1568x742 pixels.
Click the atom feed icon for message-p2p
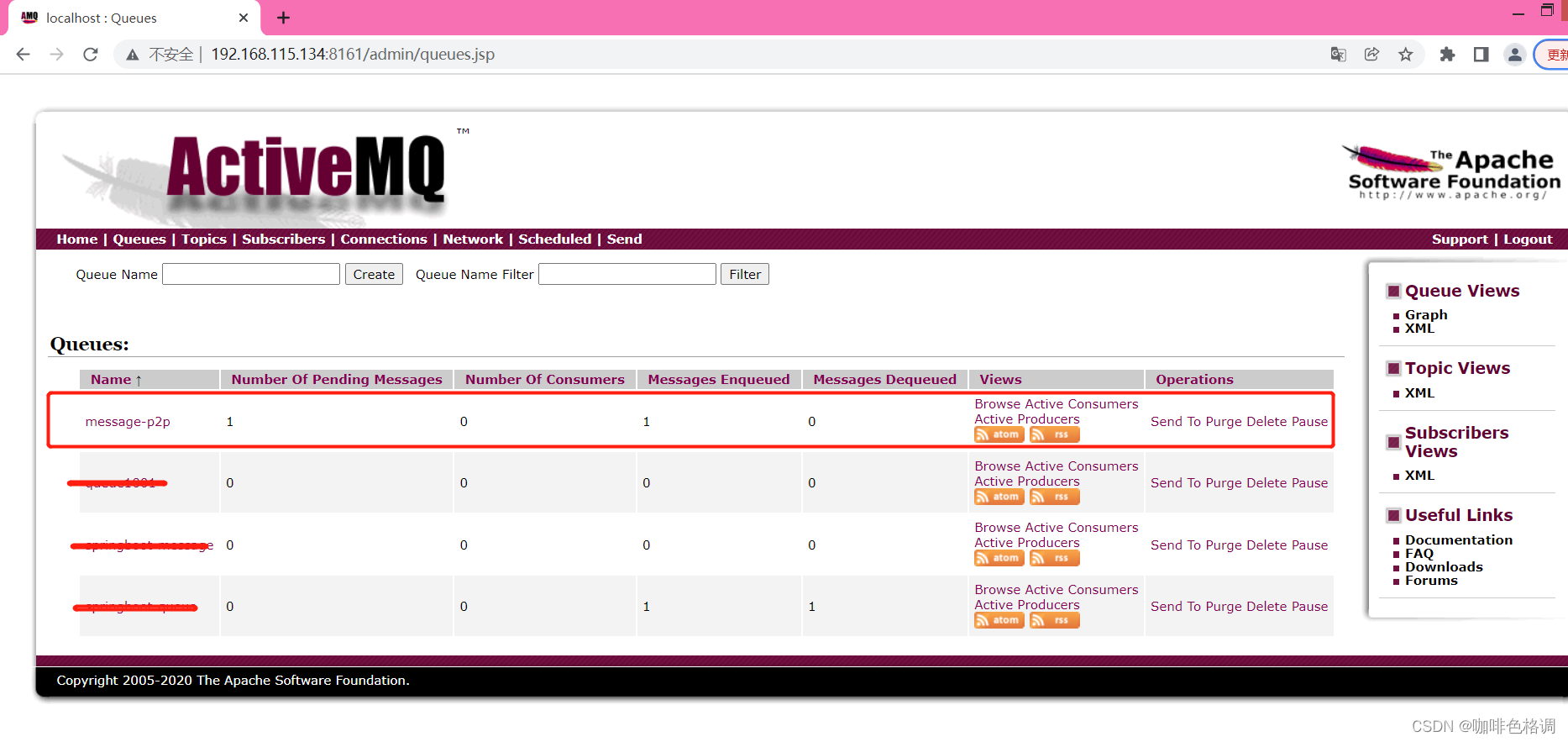[x=999, y=434]
